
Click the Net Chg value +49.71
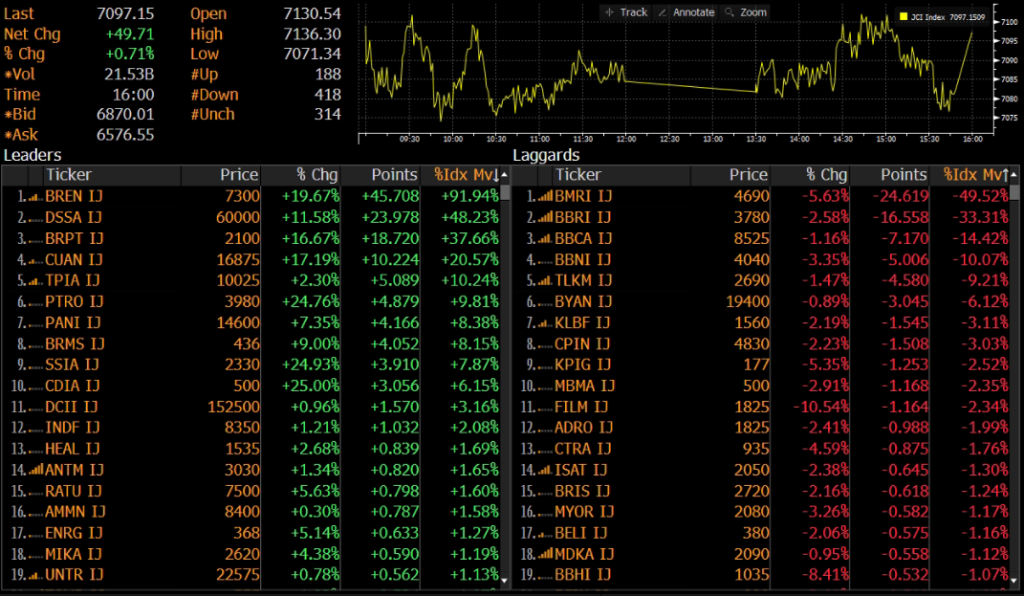coord(130,34)
